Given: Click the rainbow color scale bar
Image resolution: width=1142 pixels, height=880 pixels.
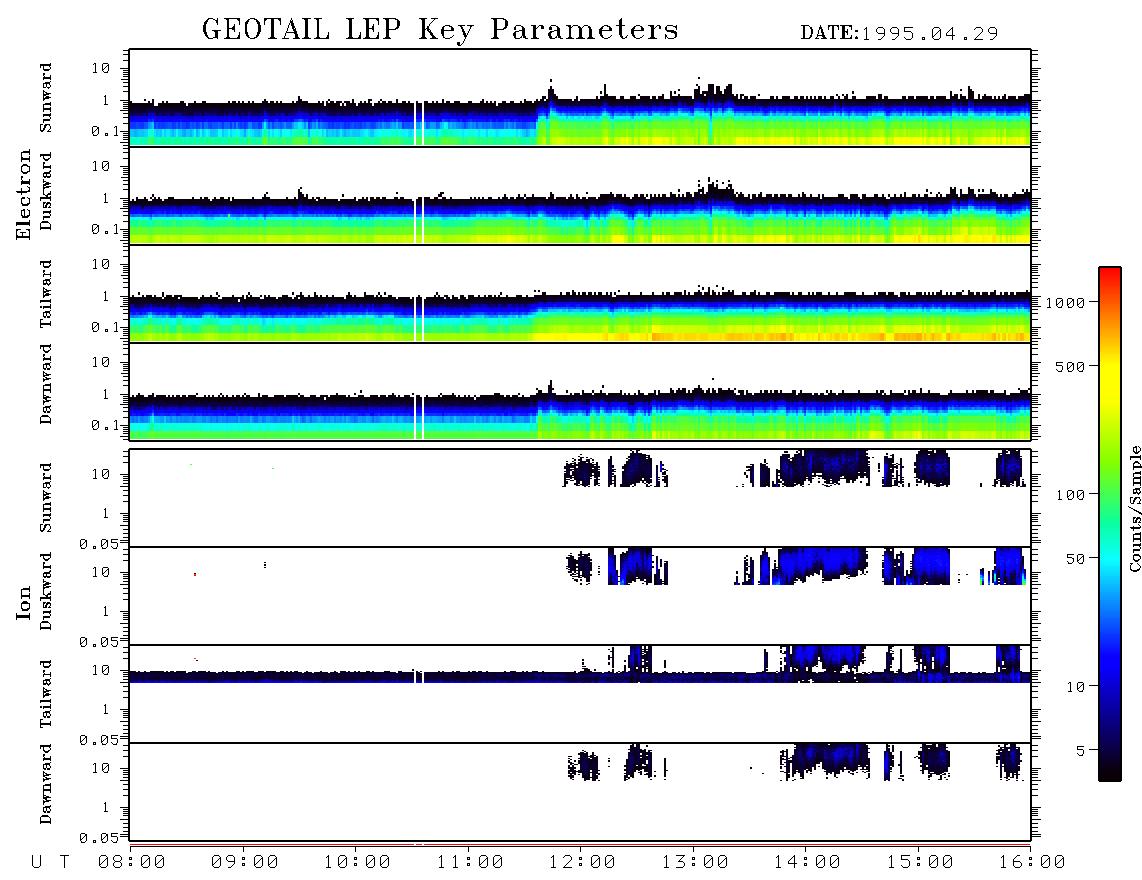Looking at the screenshot, I should [x=1110, y=524].
